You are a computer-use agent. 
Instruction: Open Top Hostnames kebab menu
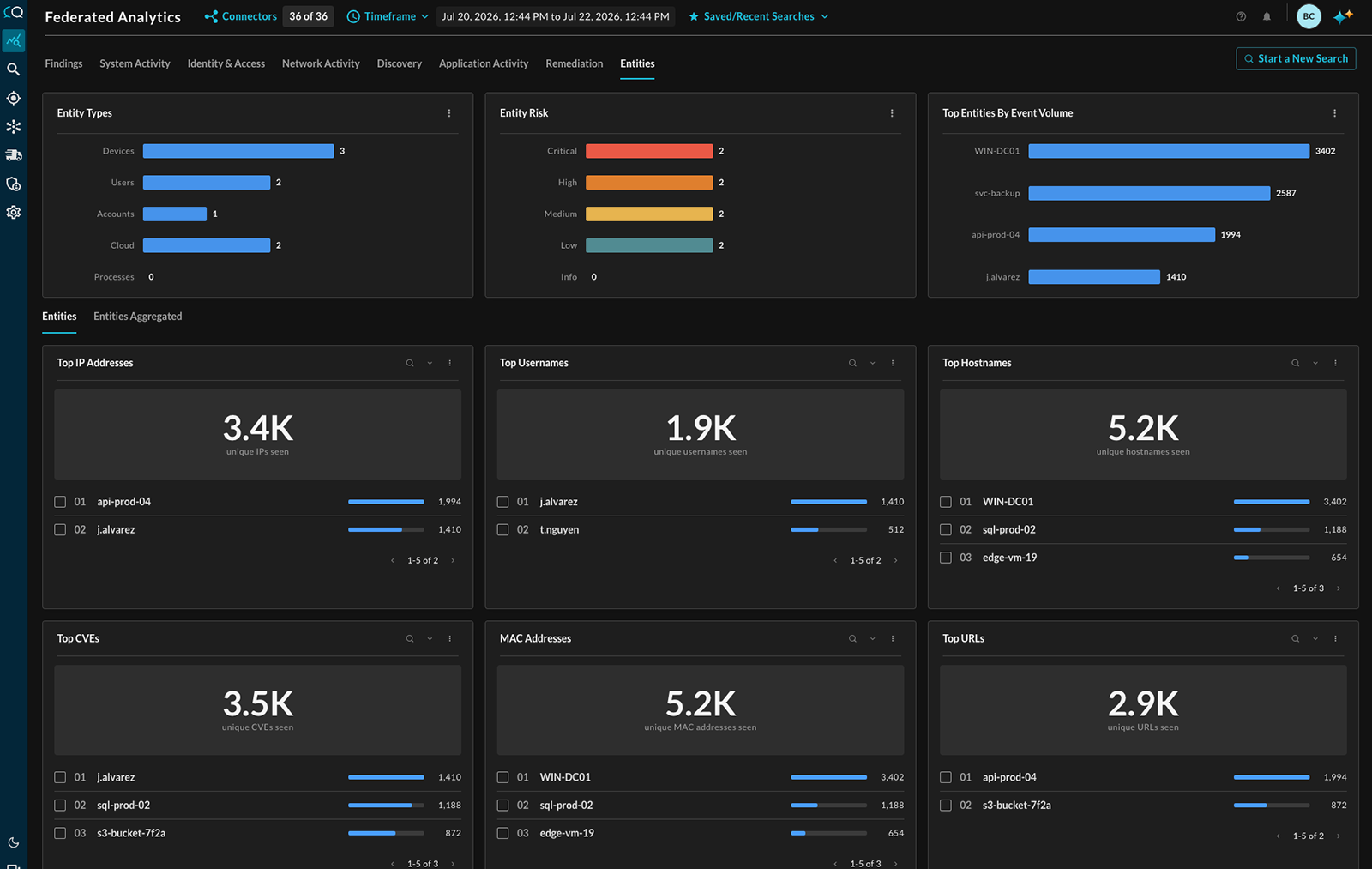(1335, 363)
